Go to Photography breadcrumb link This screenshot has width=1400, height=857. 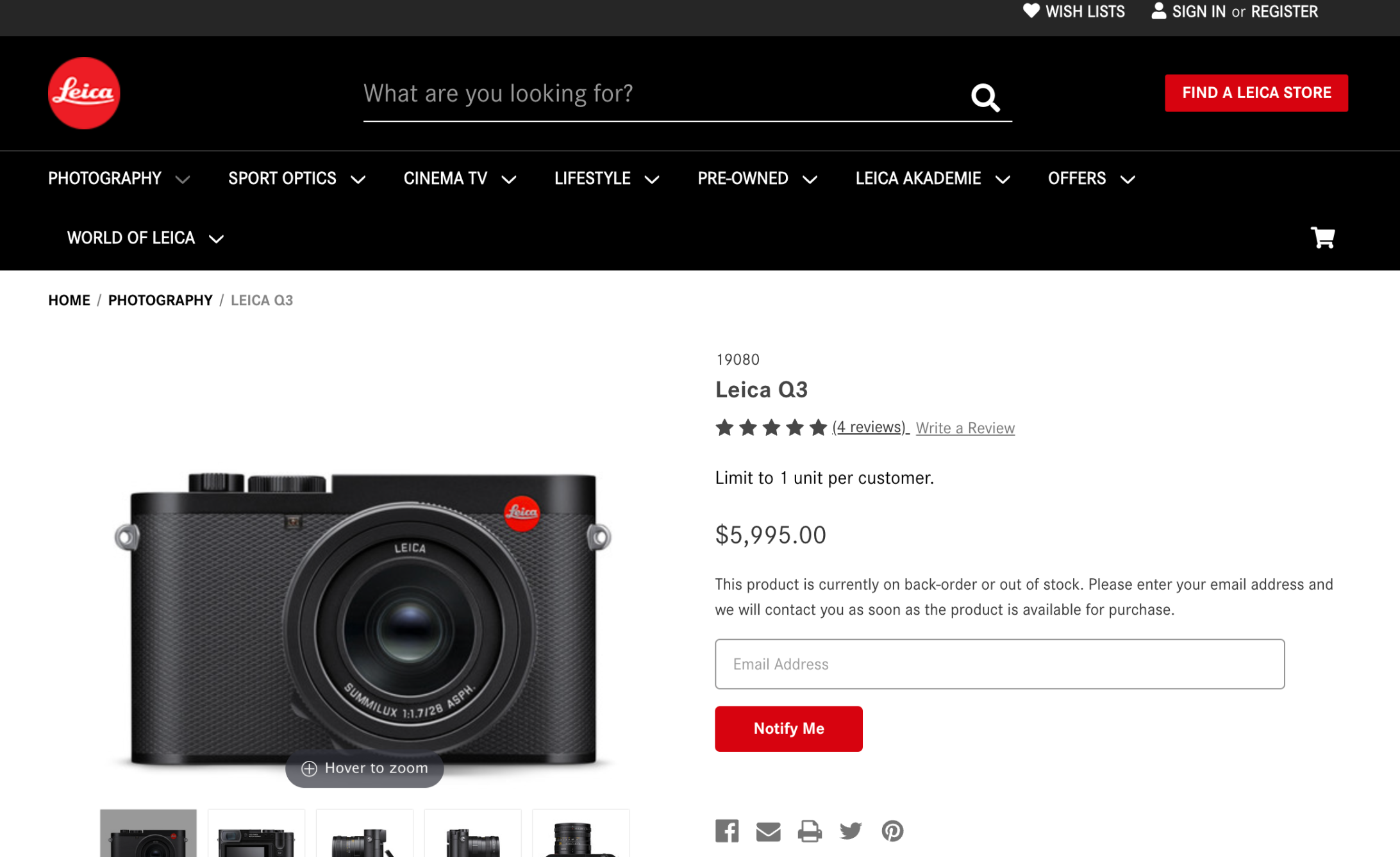[160, 301]
